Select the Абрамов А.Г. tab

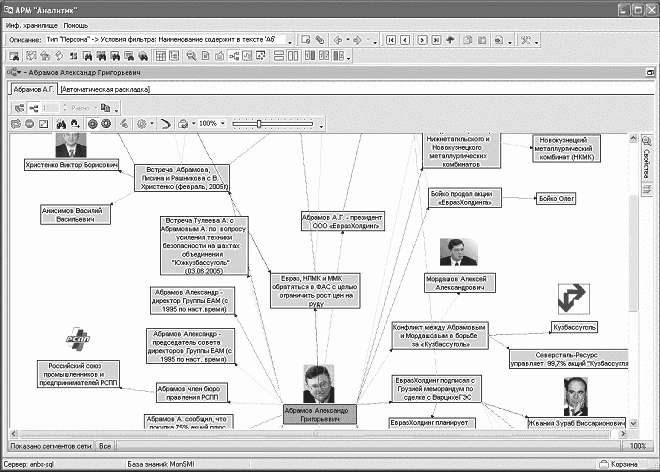pyautogui.click(x=33, y=89)
